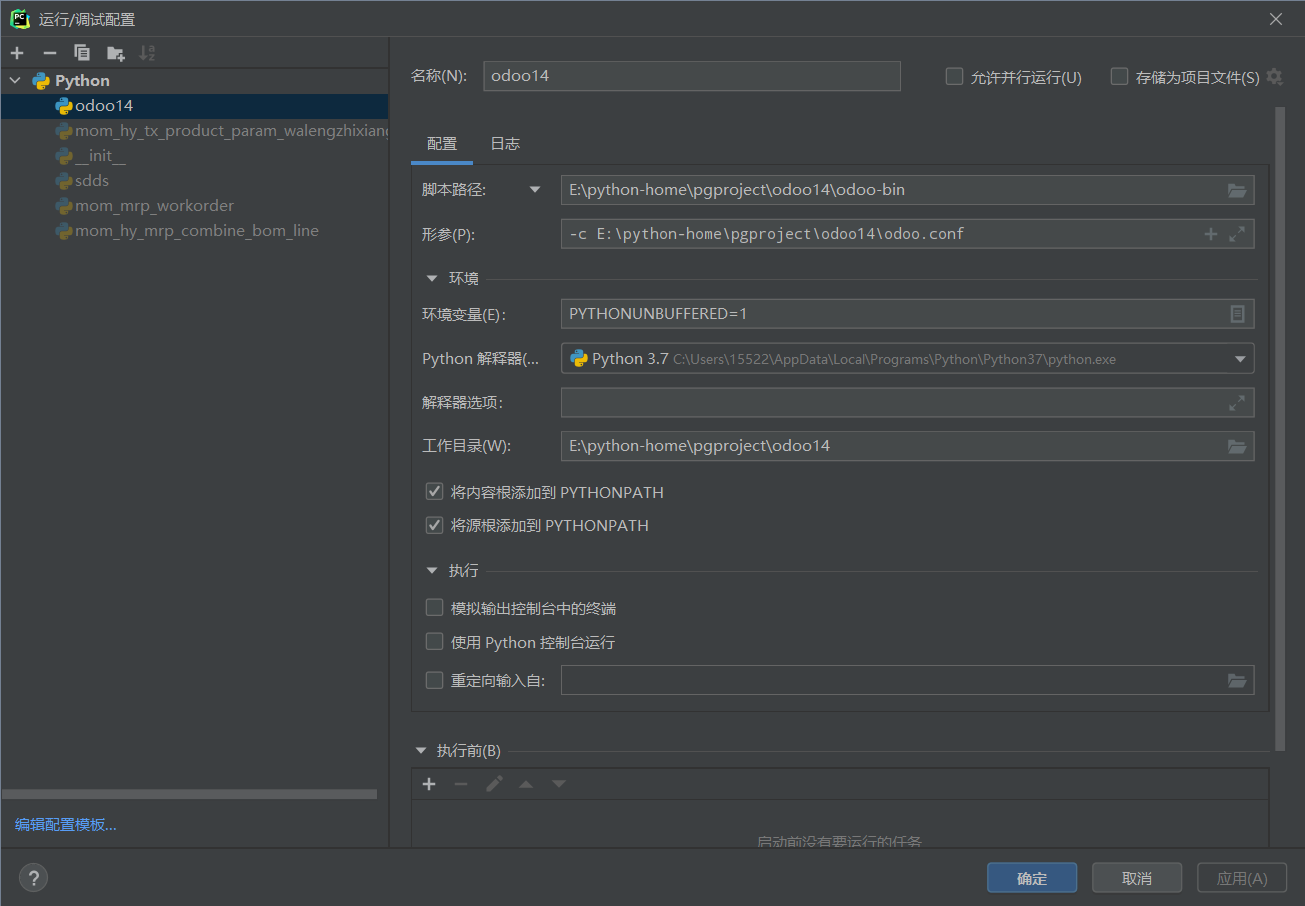This screenshot has height=906, width=1305.
Task: Toggle 存储为项目文件 checkbox
Action: click(1119, 77)
